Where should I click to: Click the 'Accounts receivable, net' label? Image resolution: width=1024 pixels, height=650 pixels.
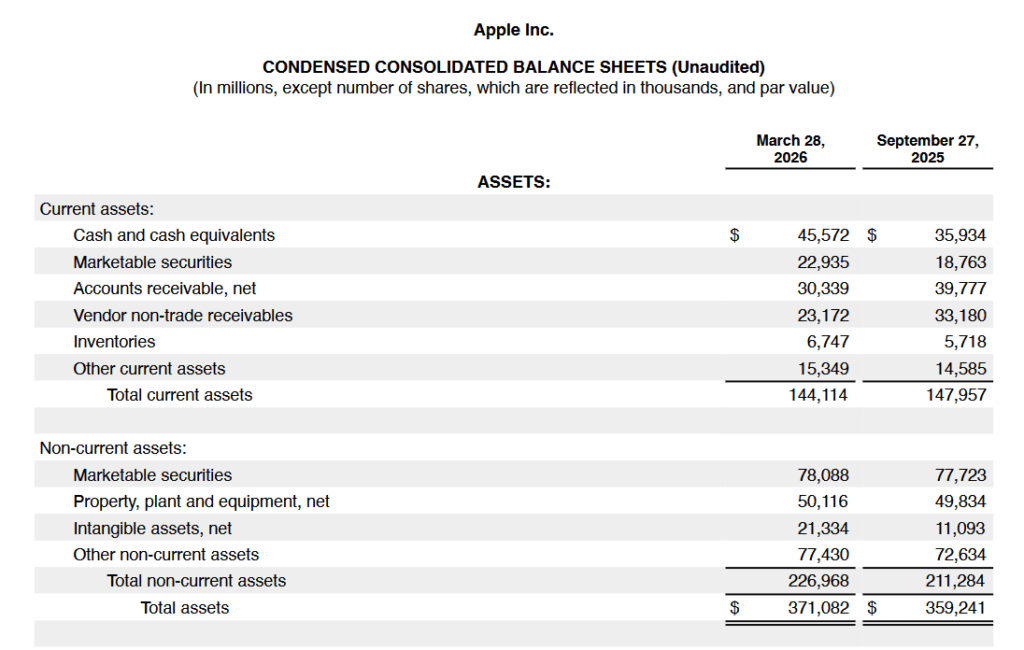click(165, 289)
